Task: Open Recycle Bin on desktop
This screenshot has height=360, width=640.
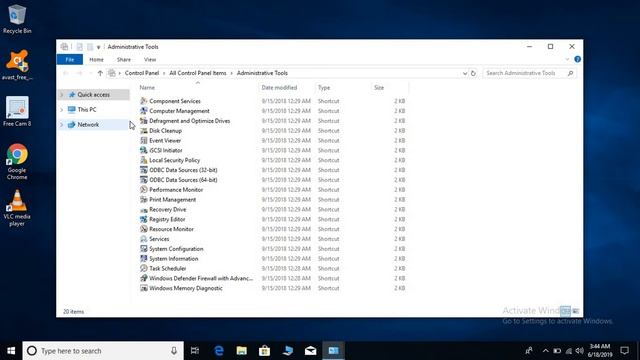Action: [x=17, y=19]
